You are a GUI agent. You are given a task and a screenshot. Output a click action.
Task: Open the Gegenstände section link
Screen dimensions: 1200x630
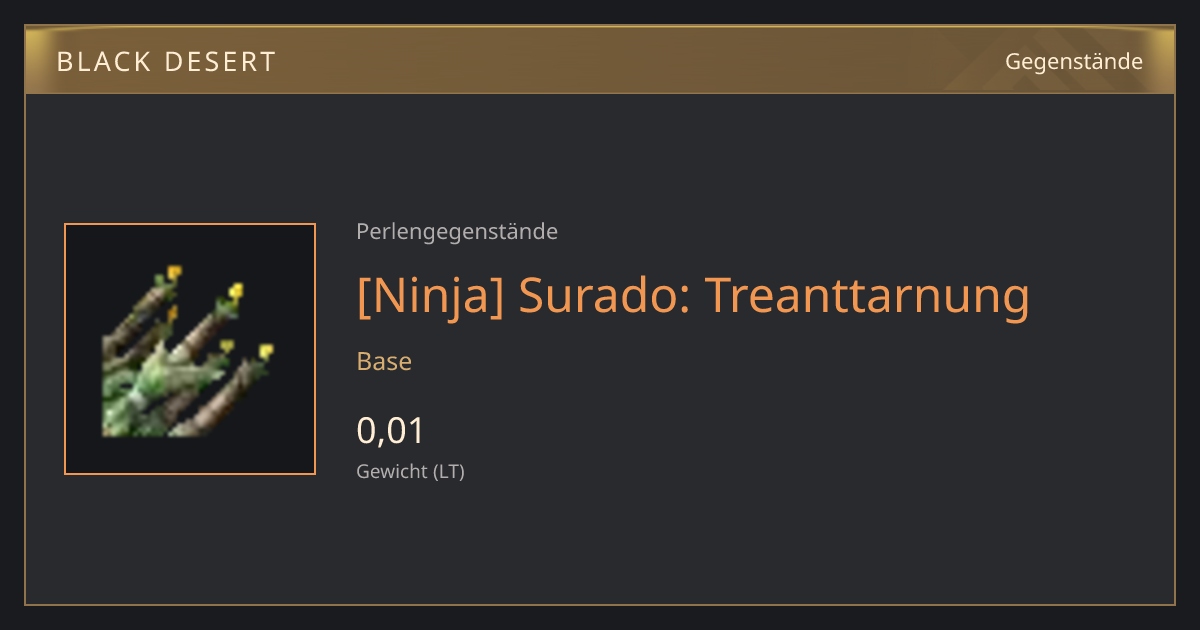coord(1073,61)
